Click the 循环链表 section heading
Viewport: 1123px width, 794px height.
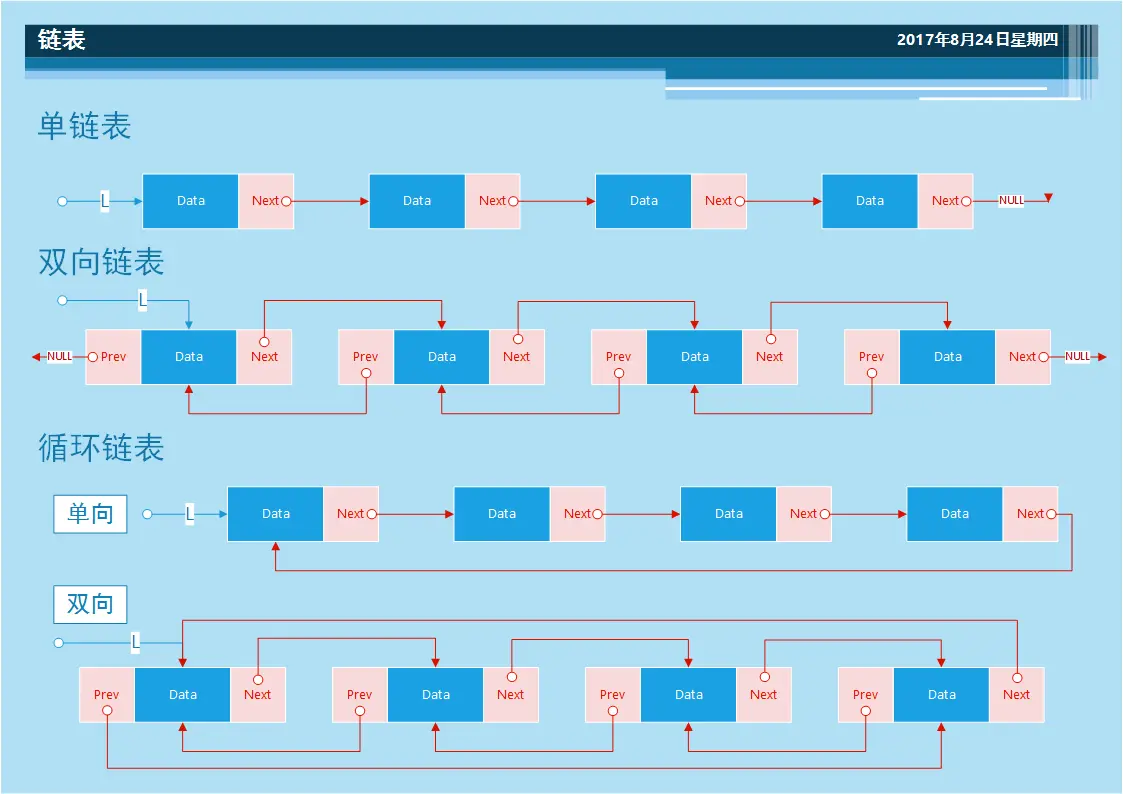(x=101, y=448)
